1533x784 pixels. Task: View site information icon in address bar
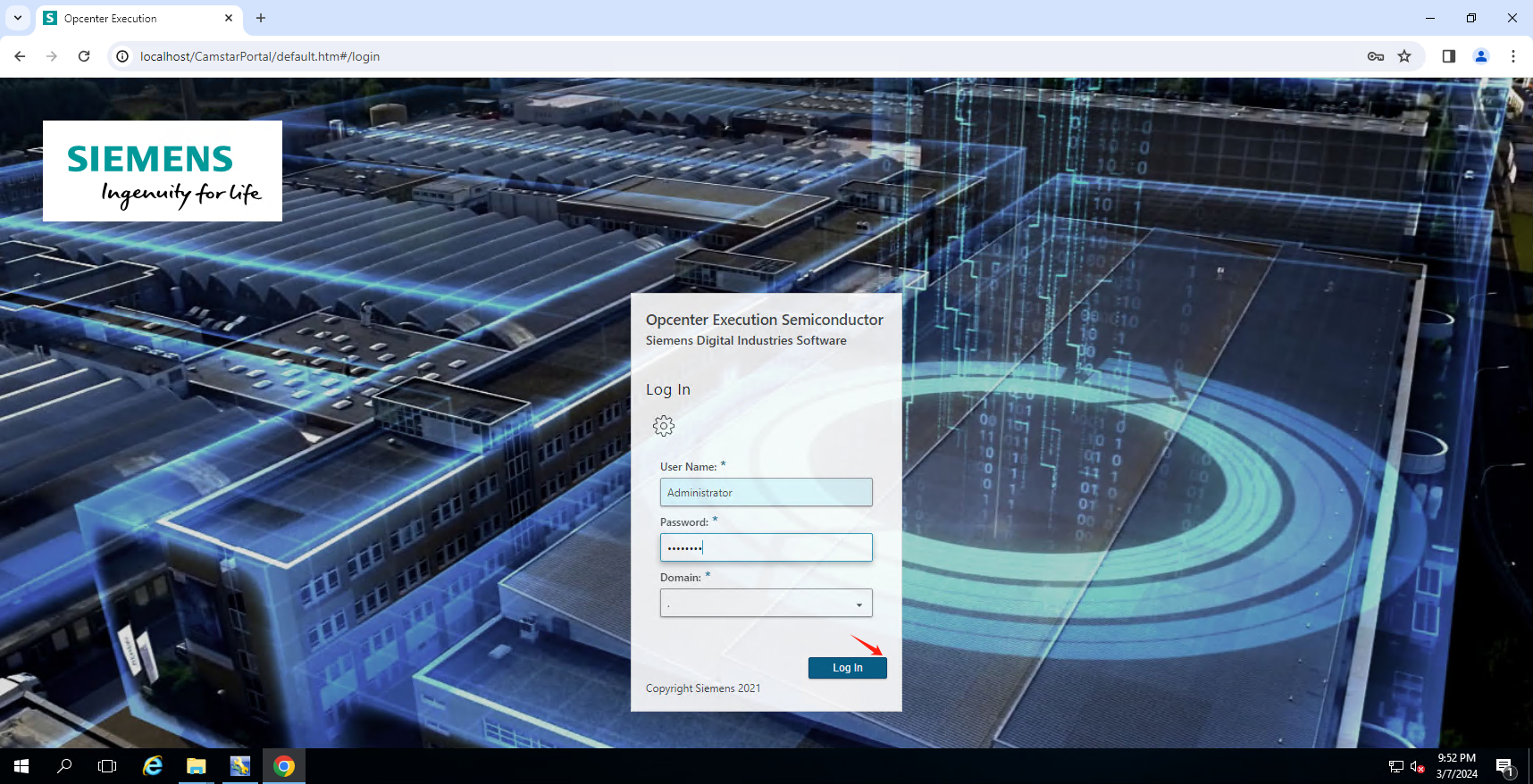coord(122,56)
